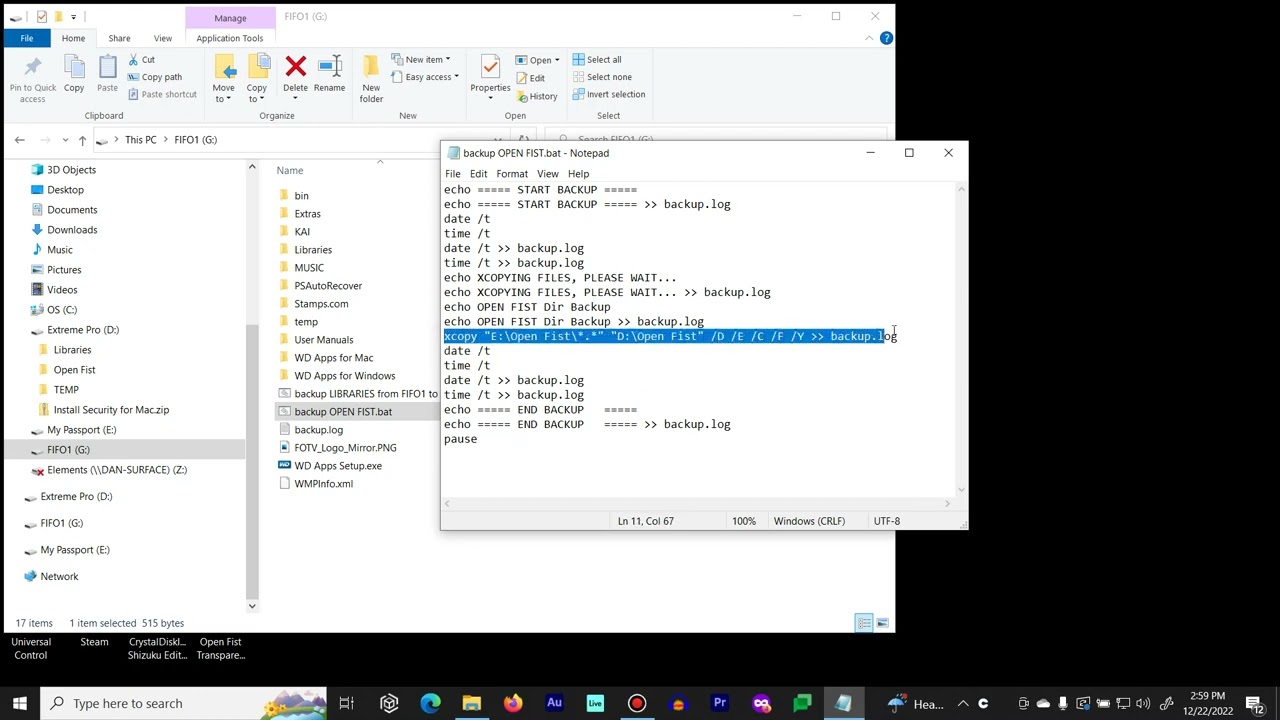This screenshot has height=720, width=1280.
Task: Click the Back arrow in Explorer
Action: click(x=20, y=140)
